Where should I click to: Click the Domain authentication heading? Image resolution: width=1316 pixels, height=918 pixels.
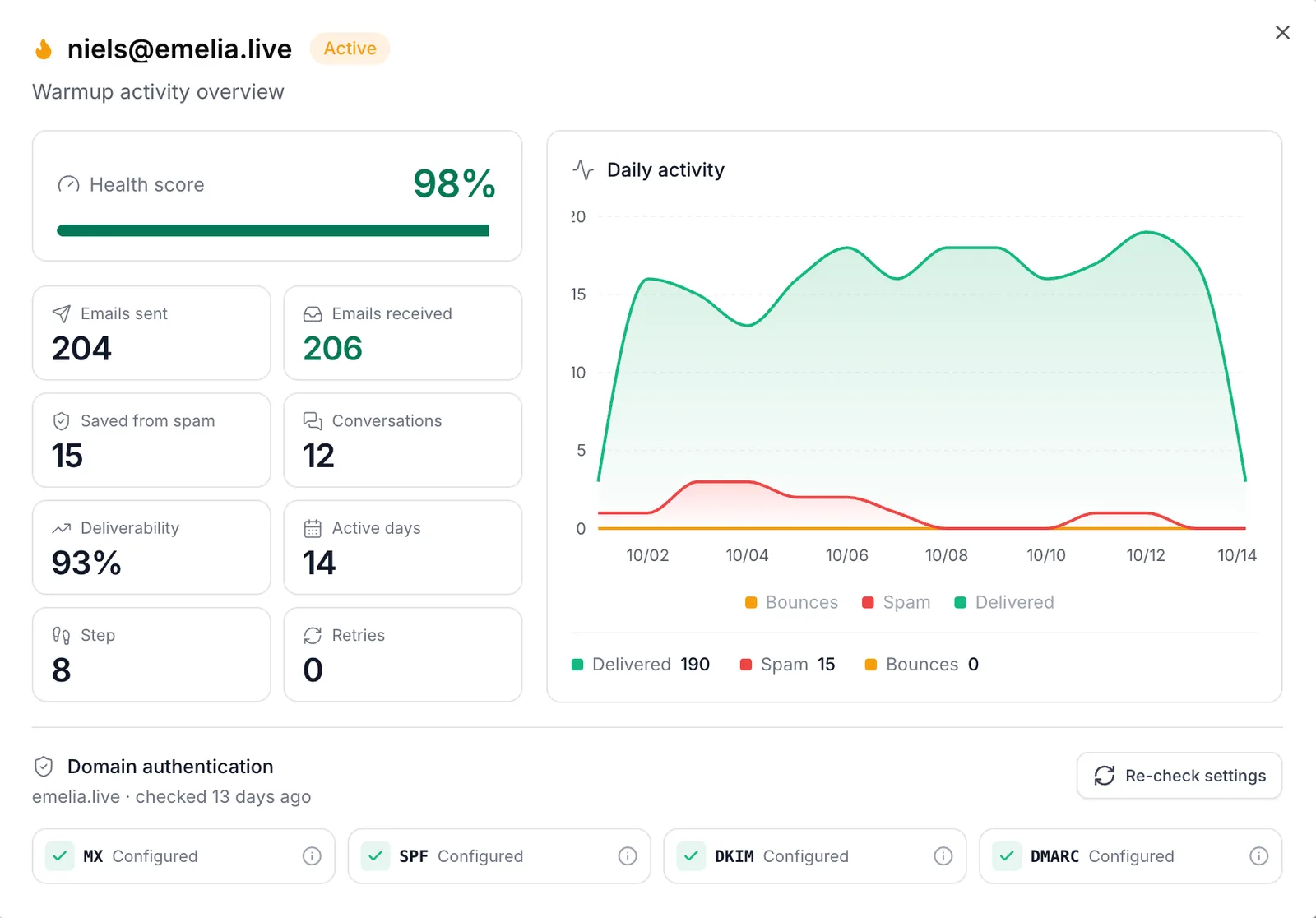coord(170,767)
